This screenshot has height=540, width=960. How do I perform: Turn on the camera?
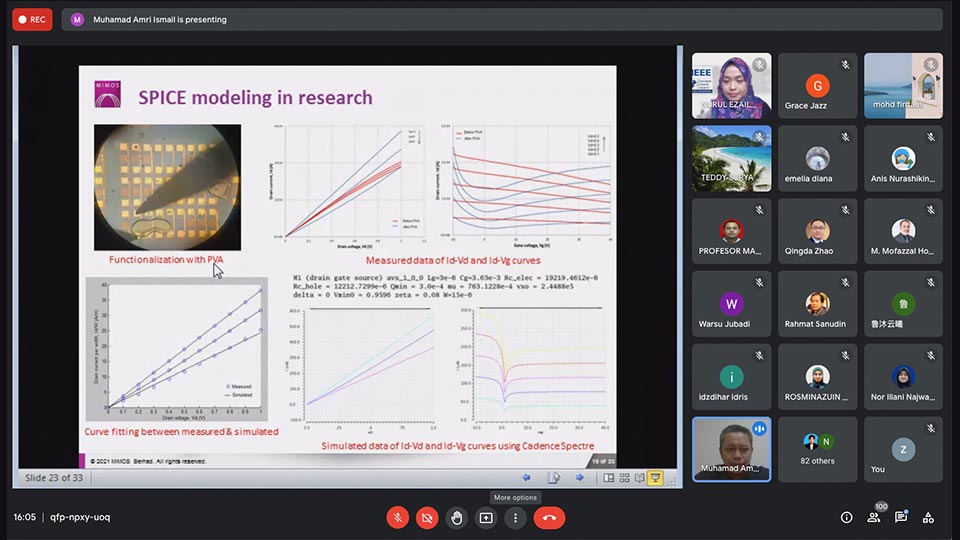point(427,517)
